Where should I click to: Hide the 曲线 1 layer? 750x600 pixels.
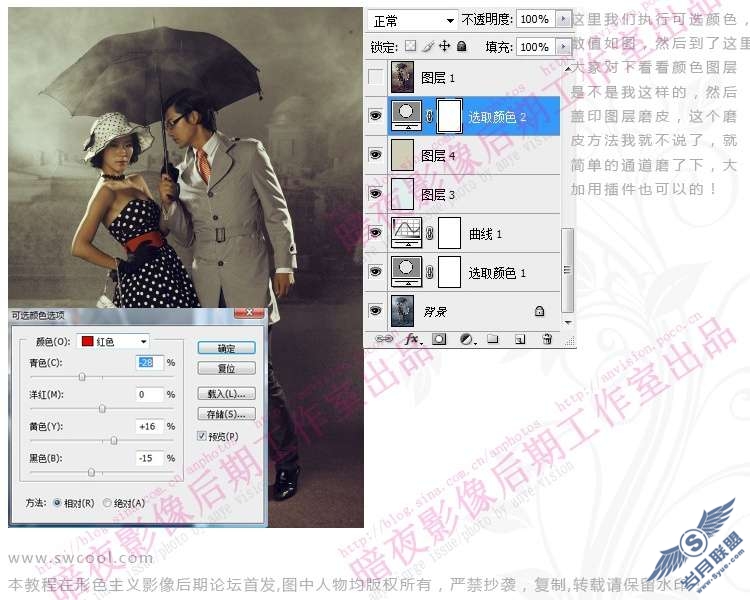click(375, 232)
